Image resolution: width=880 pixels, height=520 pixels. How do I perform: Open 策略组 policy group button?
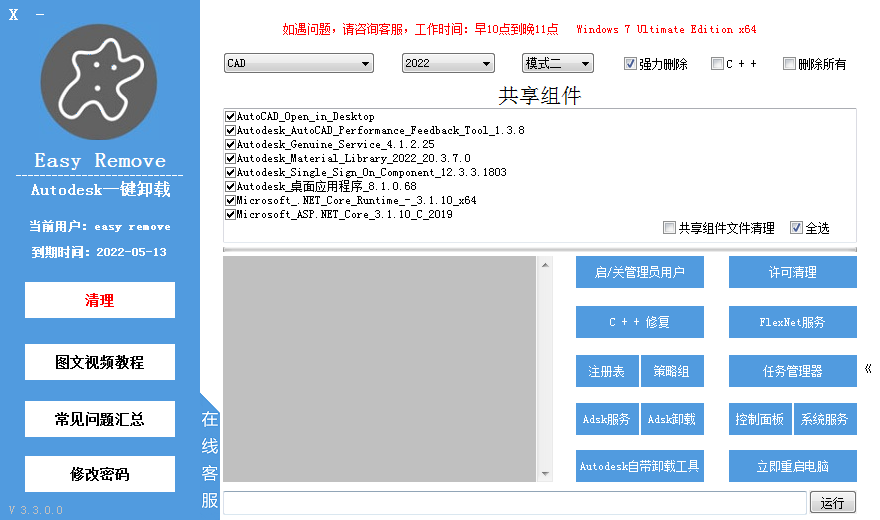(672, 371)
